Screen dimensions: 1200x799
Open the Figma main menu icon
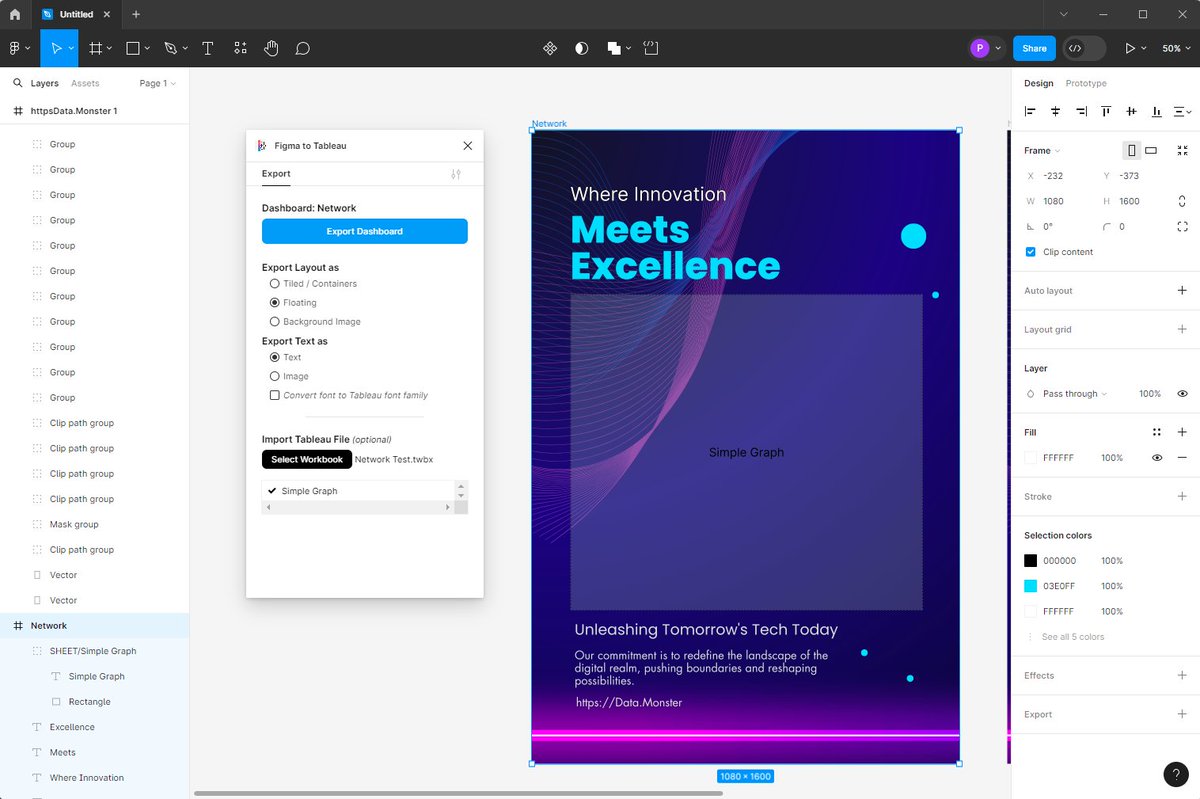[x=15, y=48]
